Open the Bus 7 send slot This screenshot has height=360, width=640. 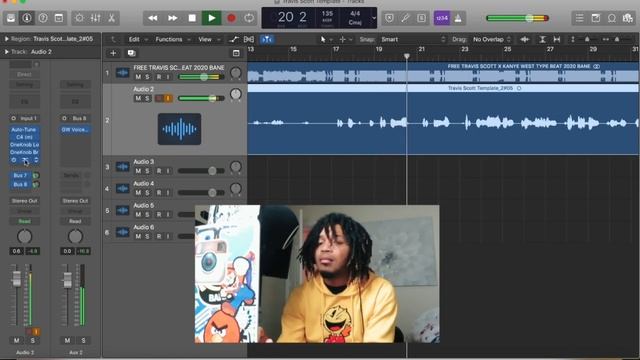[20, 176]
